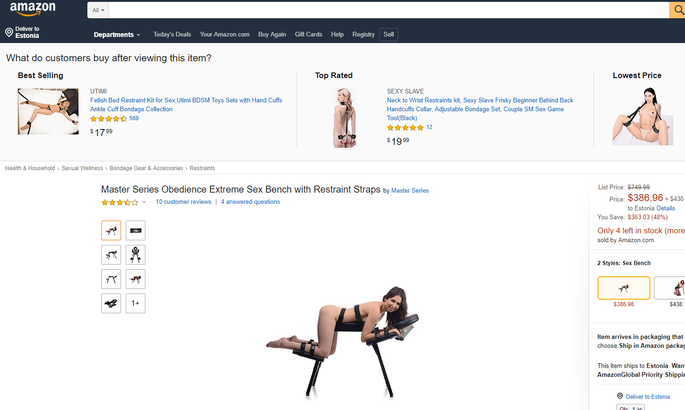Click the Sell navigation button
685x410 pixels.
[389, 34]
